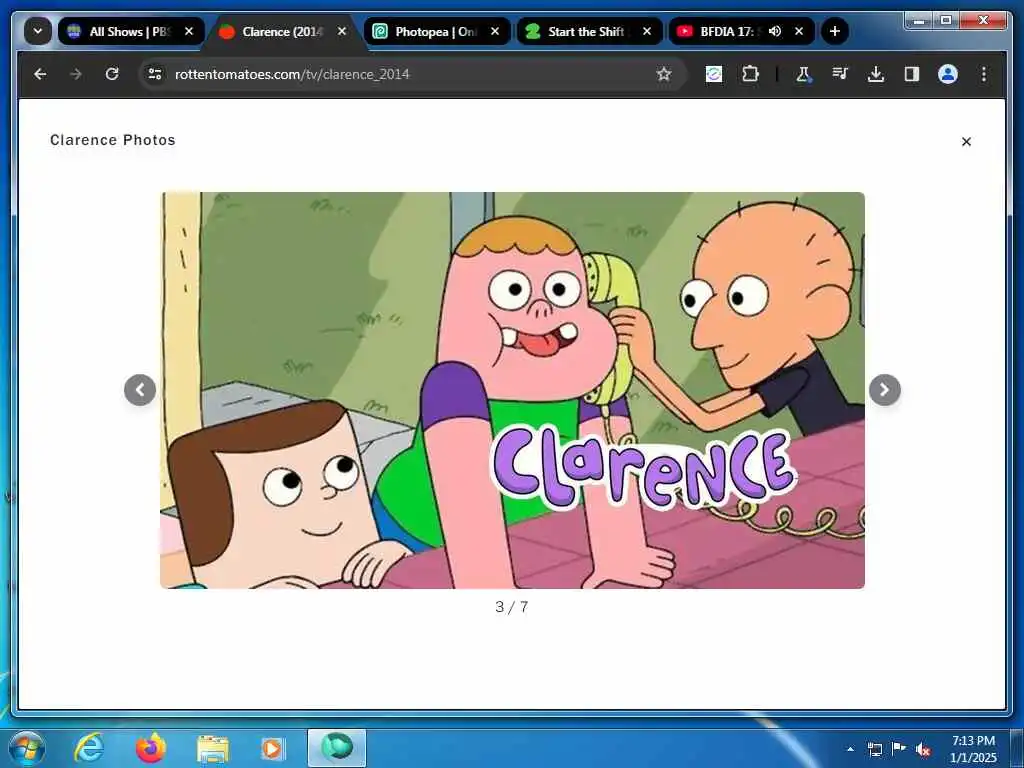Open Windows Explorer folder icon

(213, 748)
